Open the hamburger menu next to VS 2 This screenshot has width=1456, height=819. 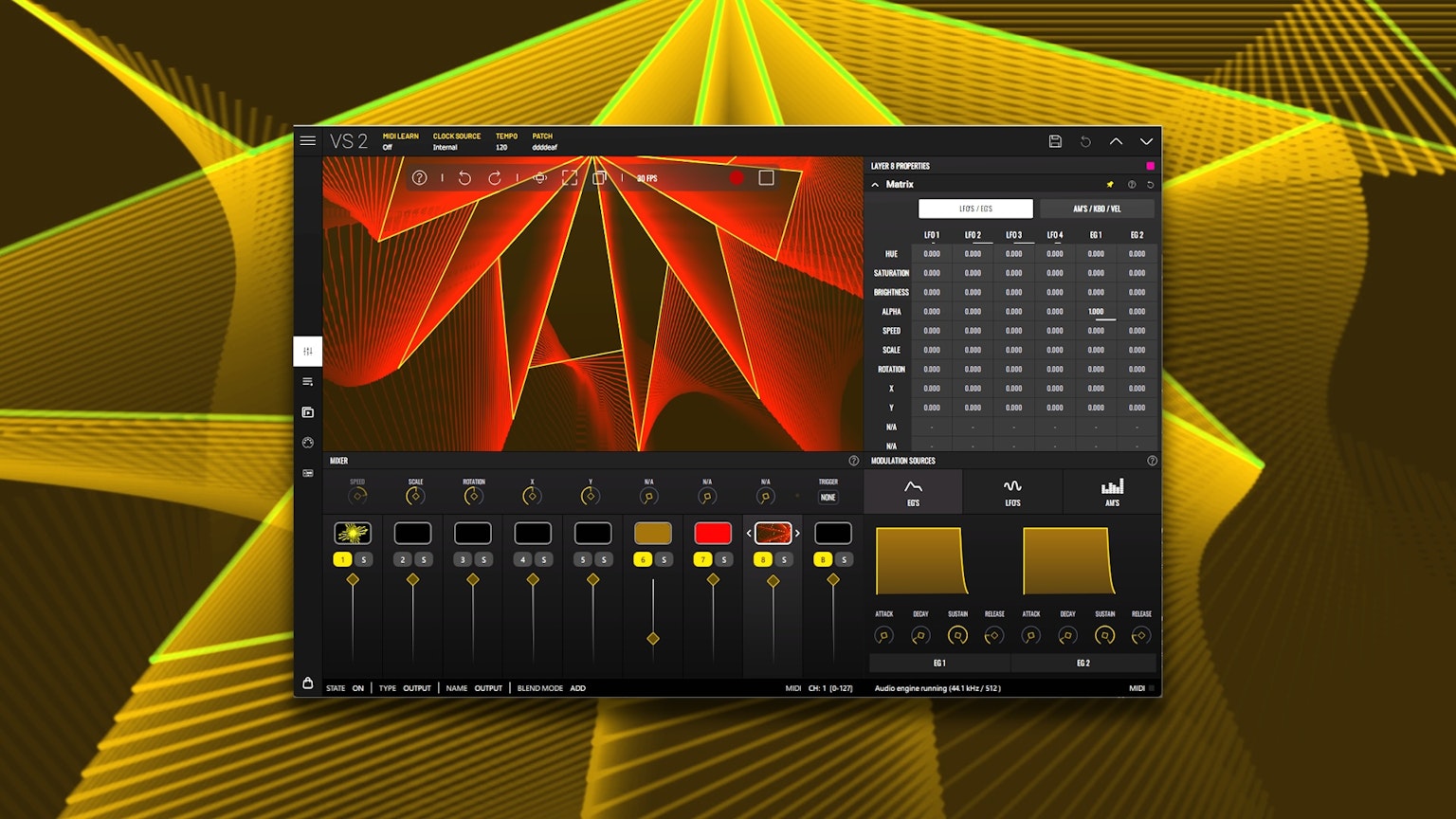tap(307, 140)
